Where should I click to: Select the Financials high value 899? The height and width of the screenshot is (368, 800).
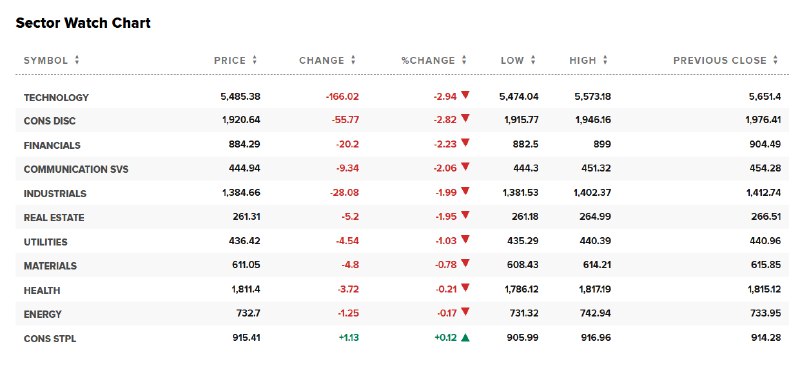coord(602,144)
